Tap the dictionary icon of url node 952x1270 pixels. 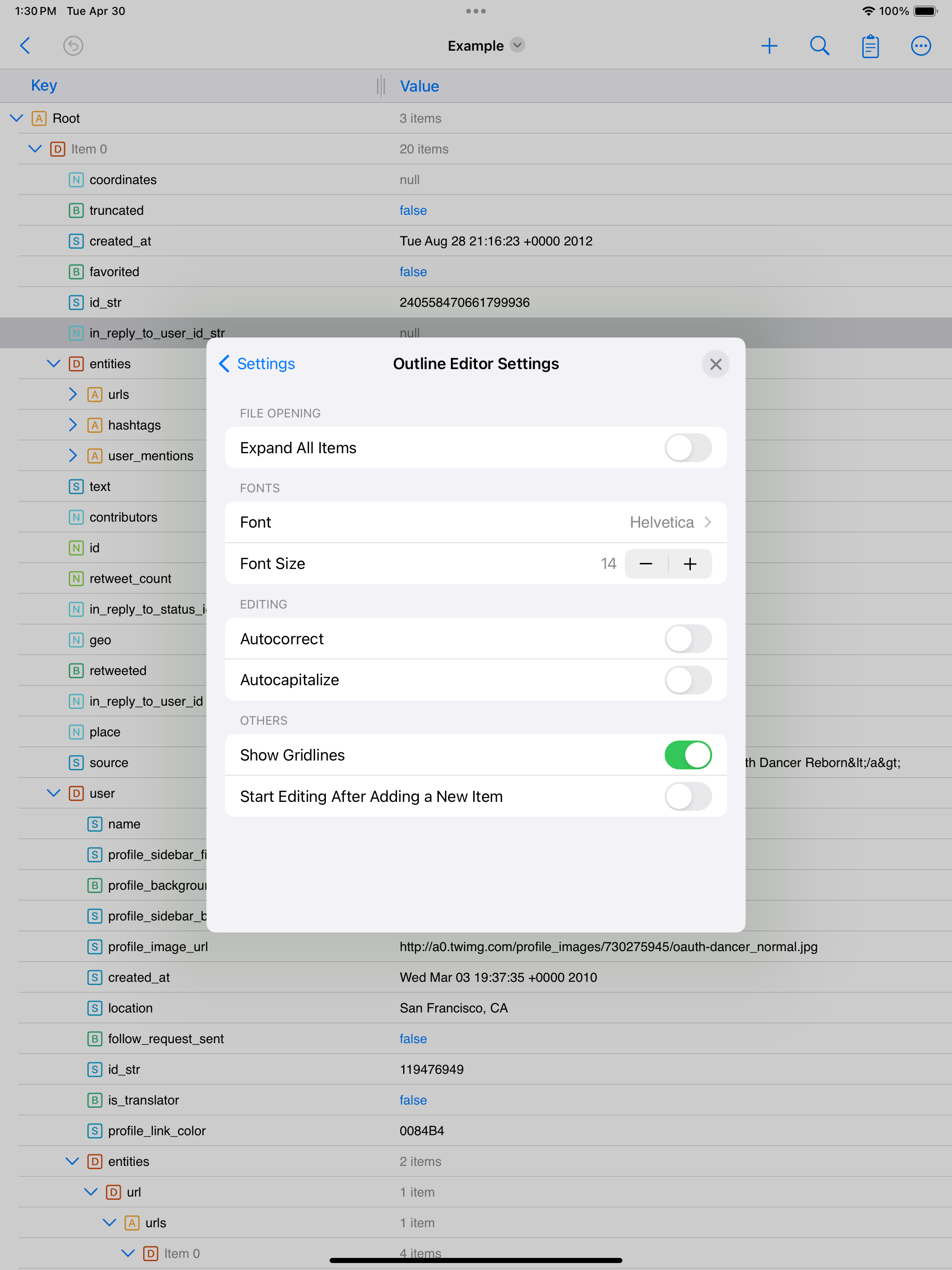pos(113,1192)
